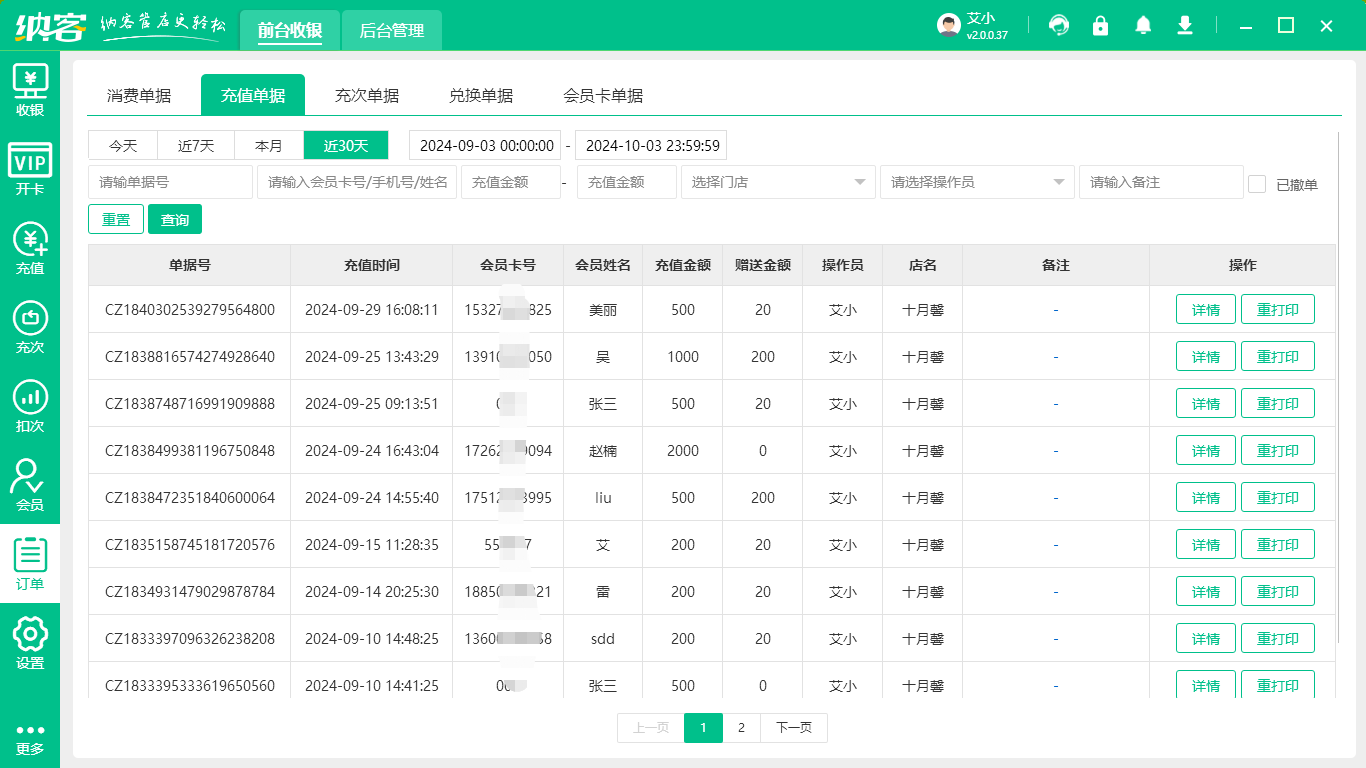Click order number CZ1833397096326238208

tap(190, 639)
